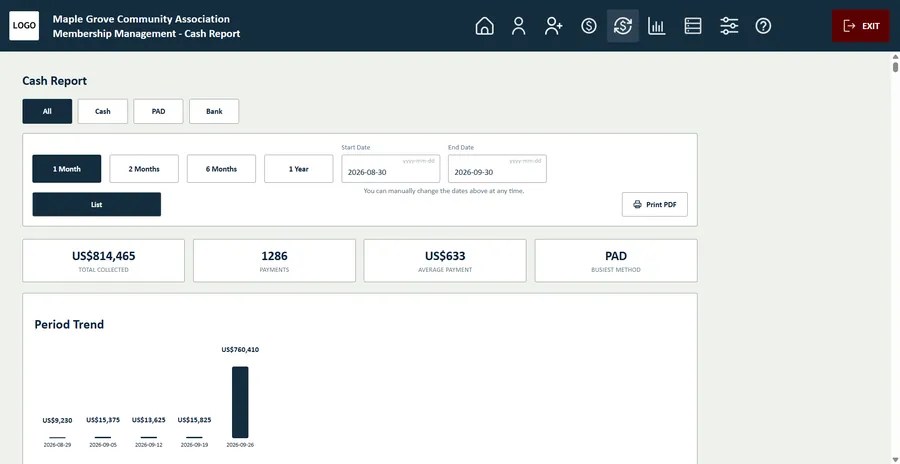900x464 pixels.
Task: Choose the 1 Month period
Action: click(x=67, y=169)
